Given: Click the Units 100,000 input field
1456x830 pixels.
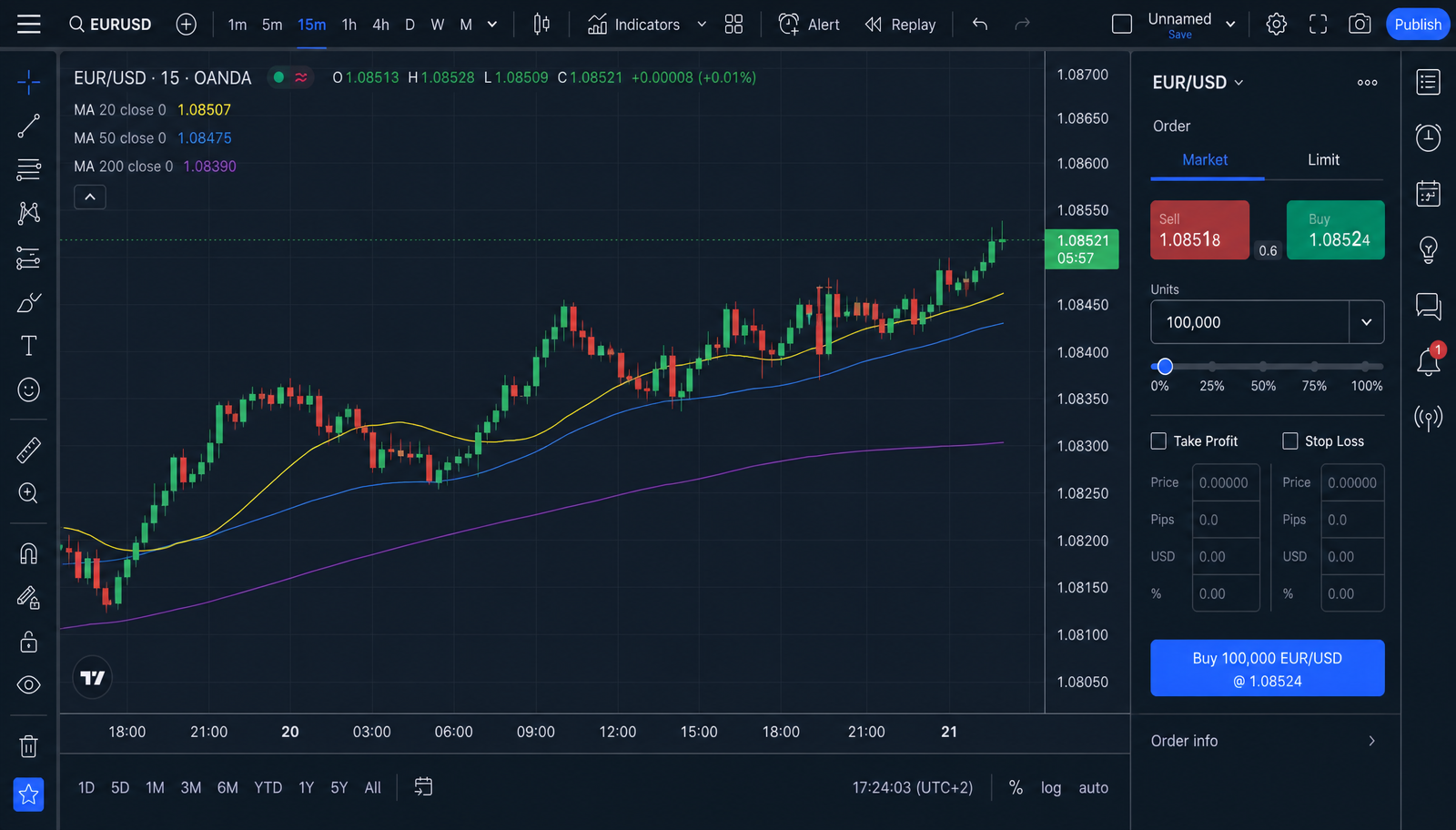Looking at the screenshot, I should 1249,322.
